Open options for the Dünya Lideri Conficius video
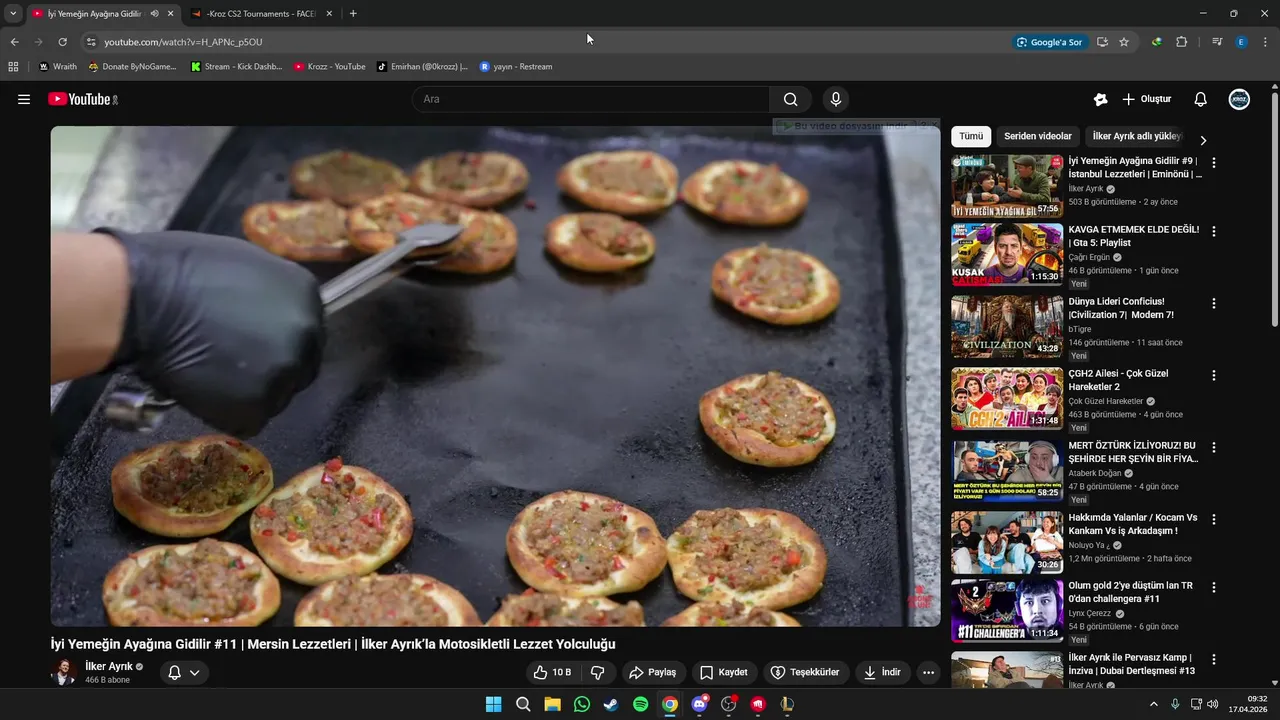Viewport: 1280px width, 720px height. click(1214, 303)
